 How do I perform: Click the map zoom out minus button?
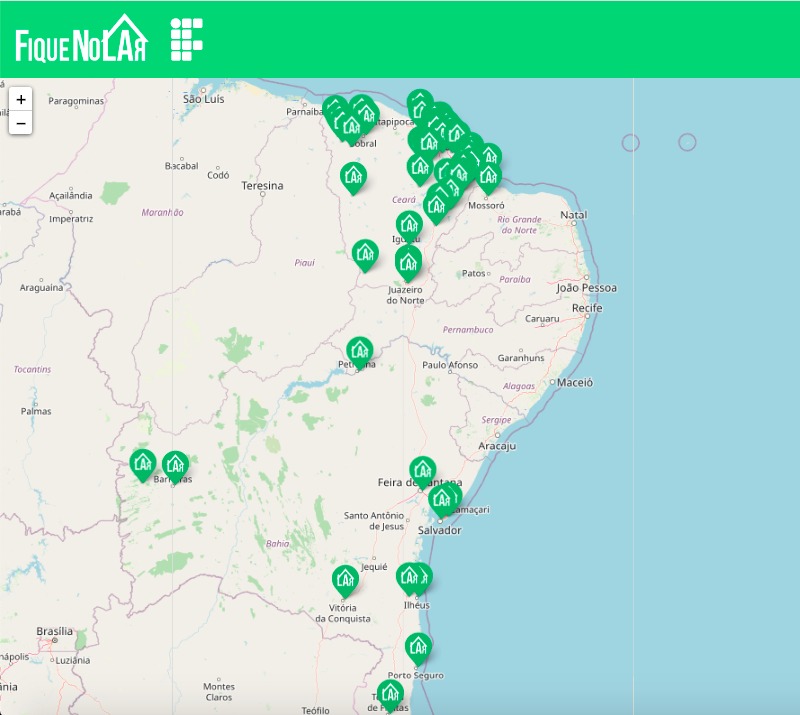[21, 123]
